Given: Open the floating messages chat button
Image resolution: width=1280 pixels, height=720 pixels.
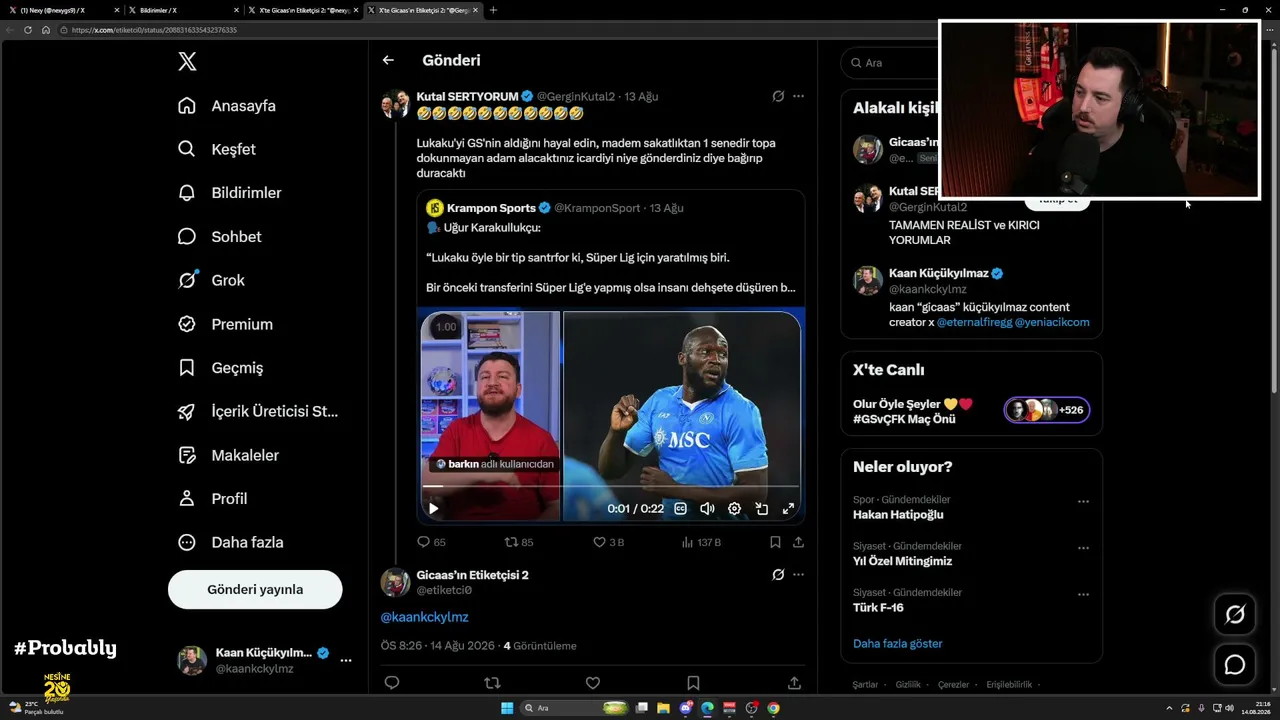Looking at the screenshot, I should (x=1235, y=665).
